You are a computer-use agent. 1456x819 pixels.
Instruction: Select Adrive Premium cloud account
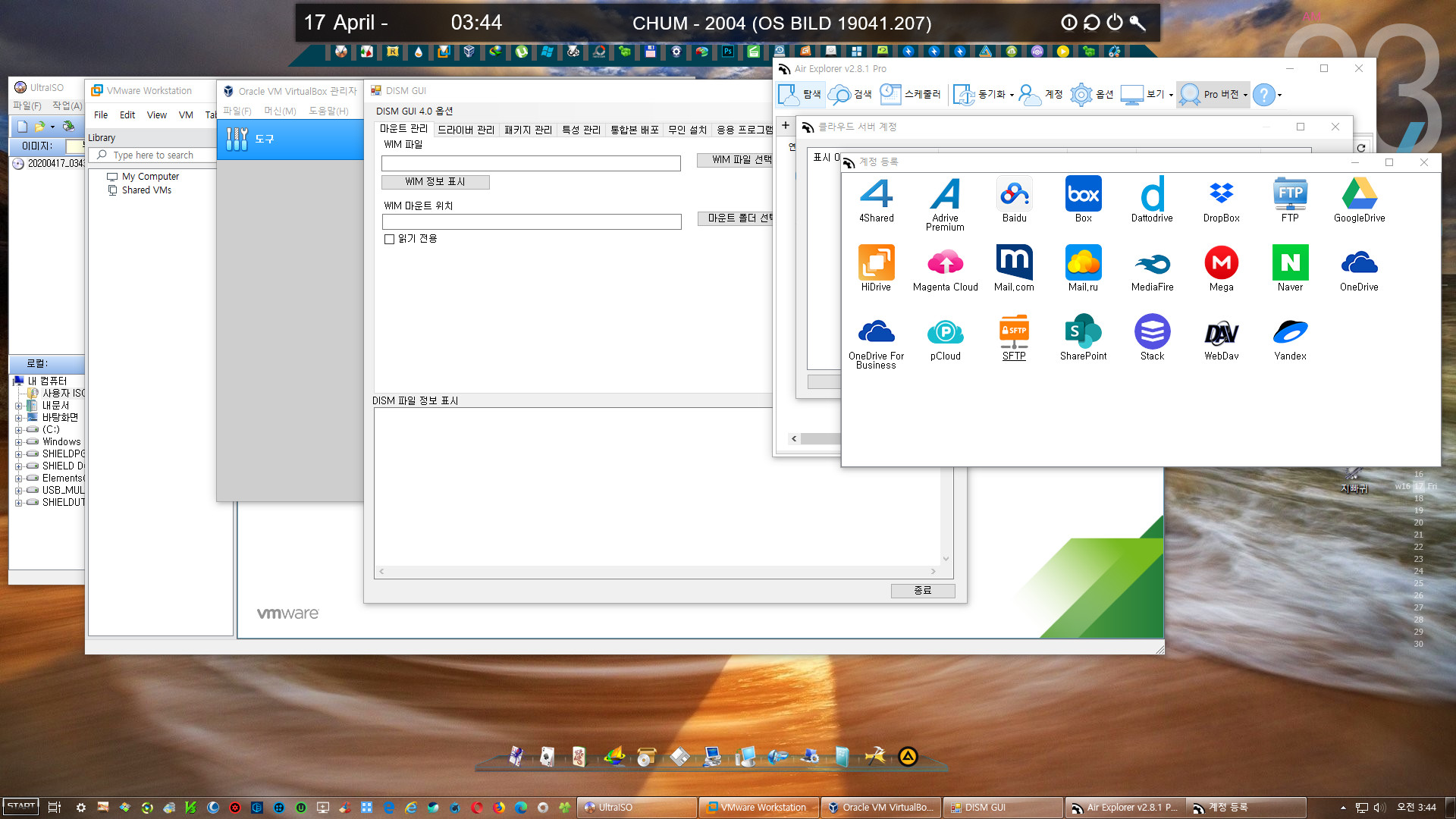945,203
